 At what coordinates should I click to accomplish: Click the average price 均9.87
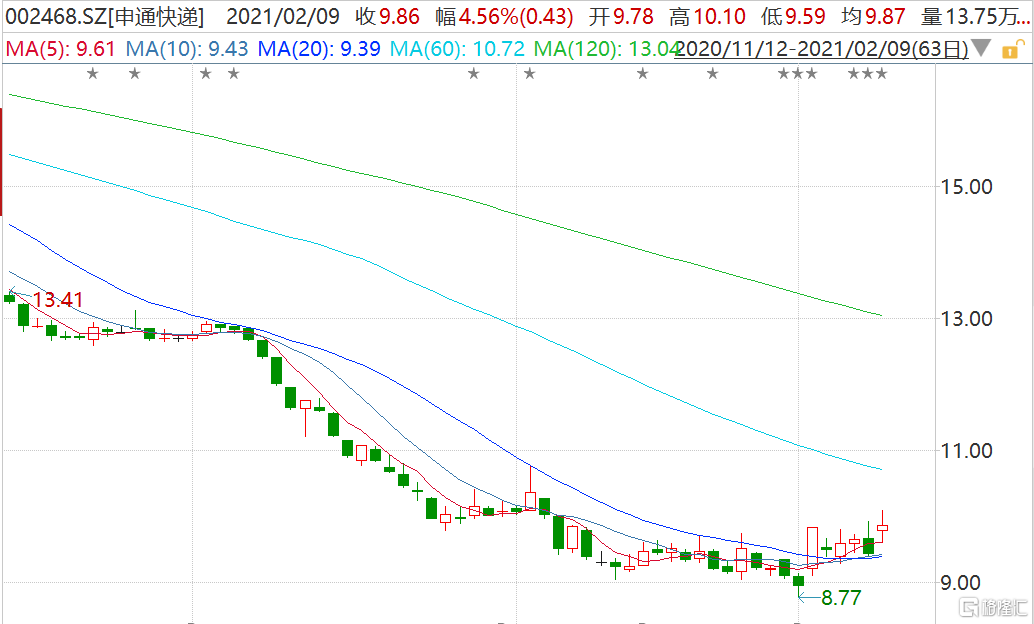pyautogui.click(x=873, y=16)
